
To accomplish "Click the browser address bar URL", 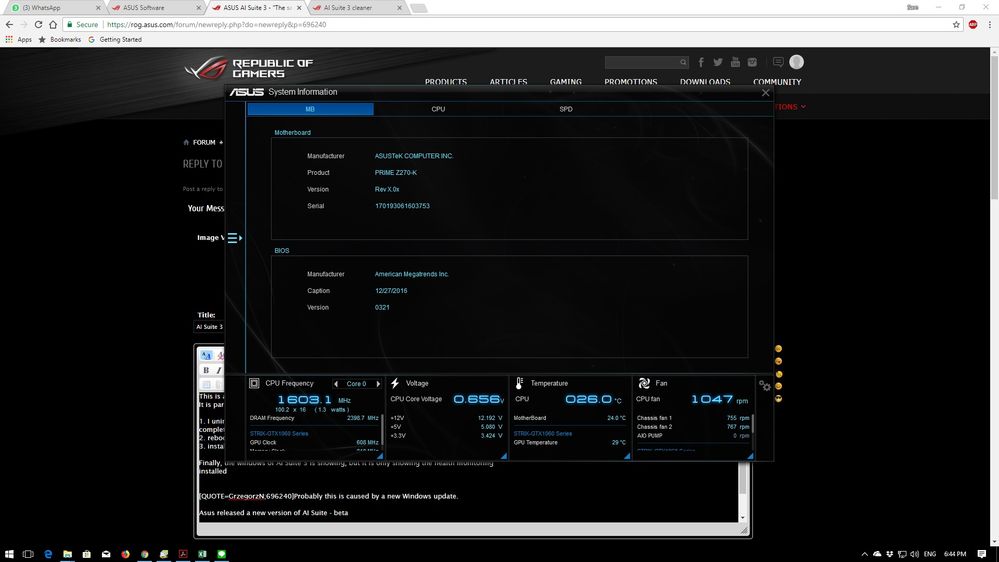I will coord(217,24).
